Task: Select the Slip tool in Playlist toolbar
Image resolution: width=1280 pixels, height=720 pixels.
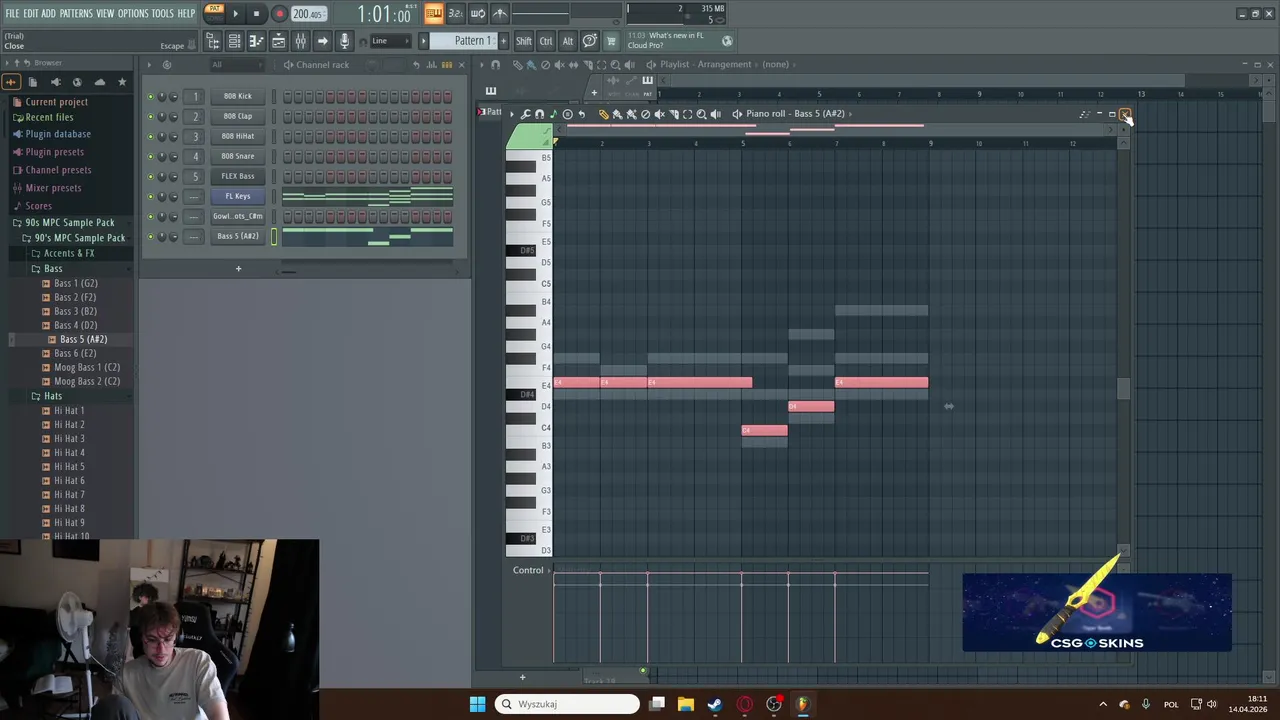Action: pyautogui.click(x=573, y=65)
